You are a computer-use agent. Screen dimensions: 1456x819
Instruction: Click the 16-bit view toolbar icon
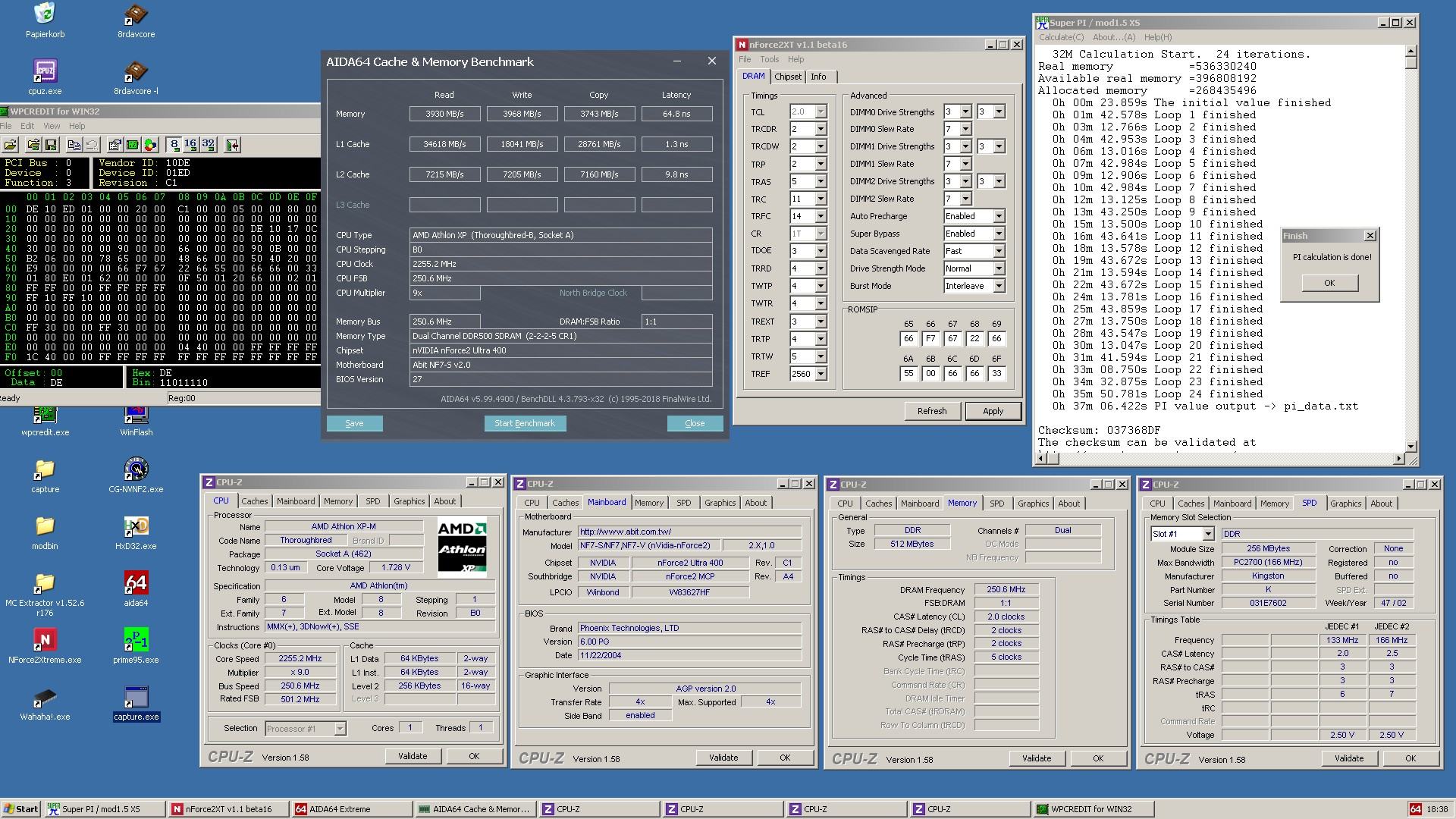(190, 145)
